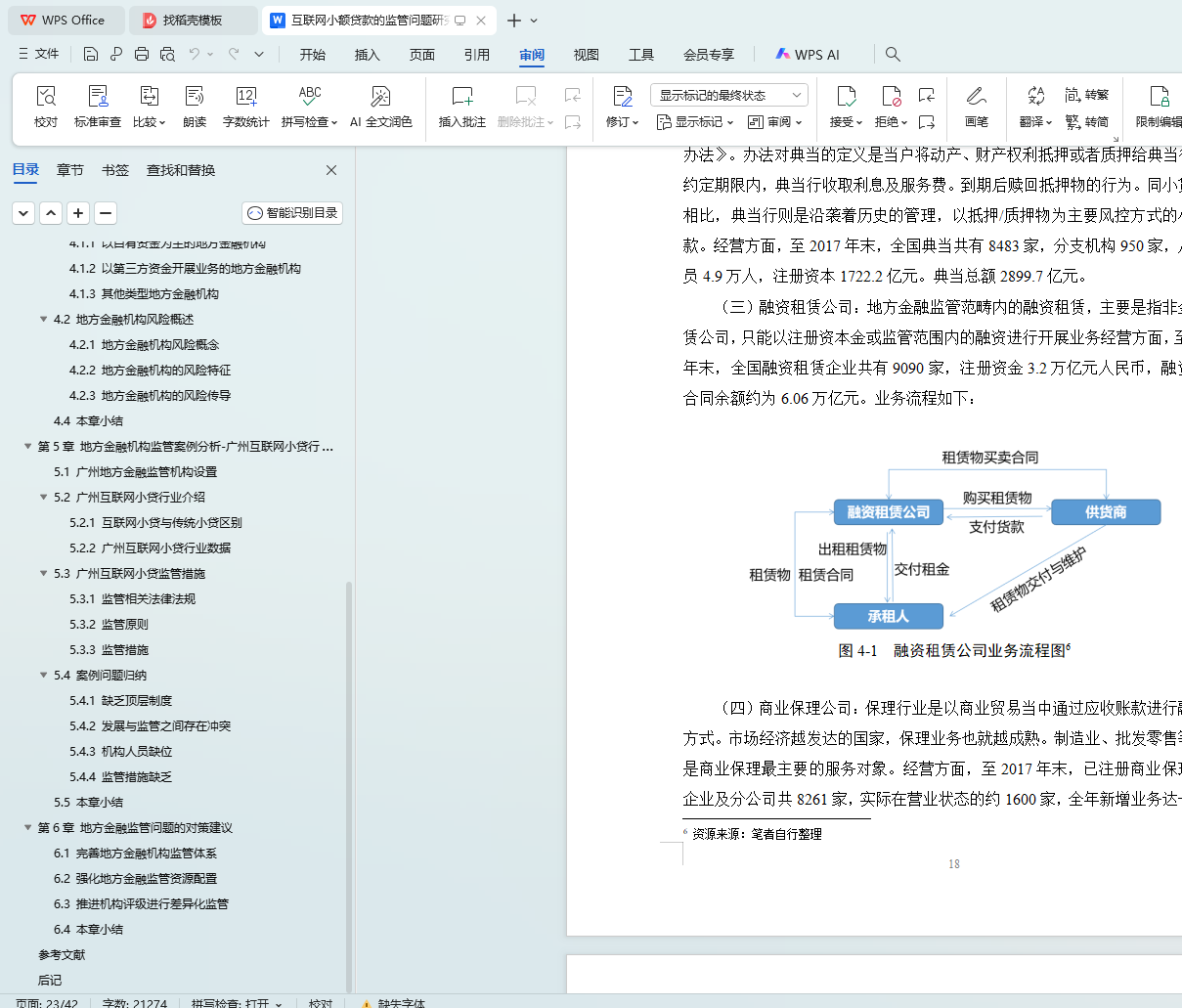The width and height of the screenshot is (1182, 1008).
Task: Click 转繁 convert to traditional Chinese
Action: (x=1087, y=95)
